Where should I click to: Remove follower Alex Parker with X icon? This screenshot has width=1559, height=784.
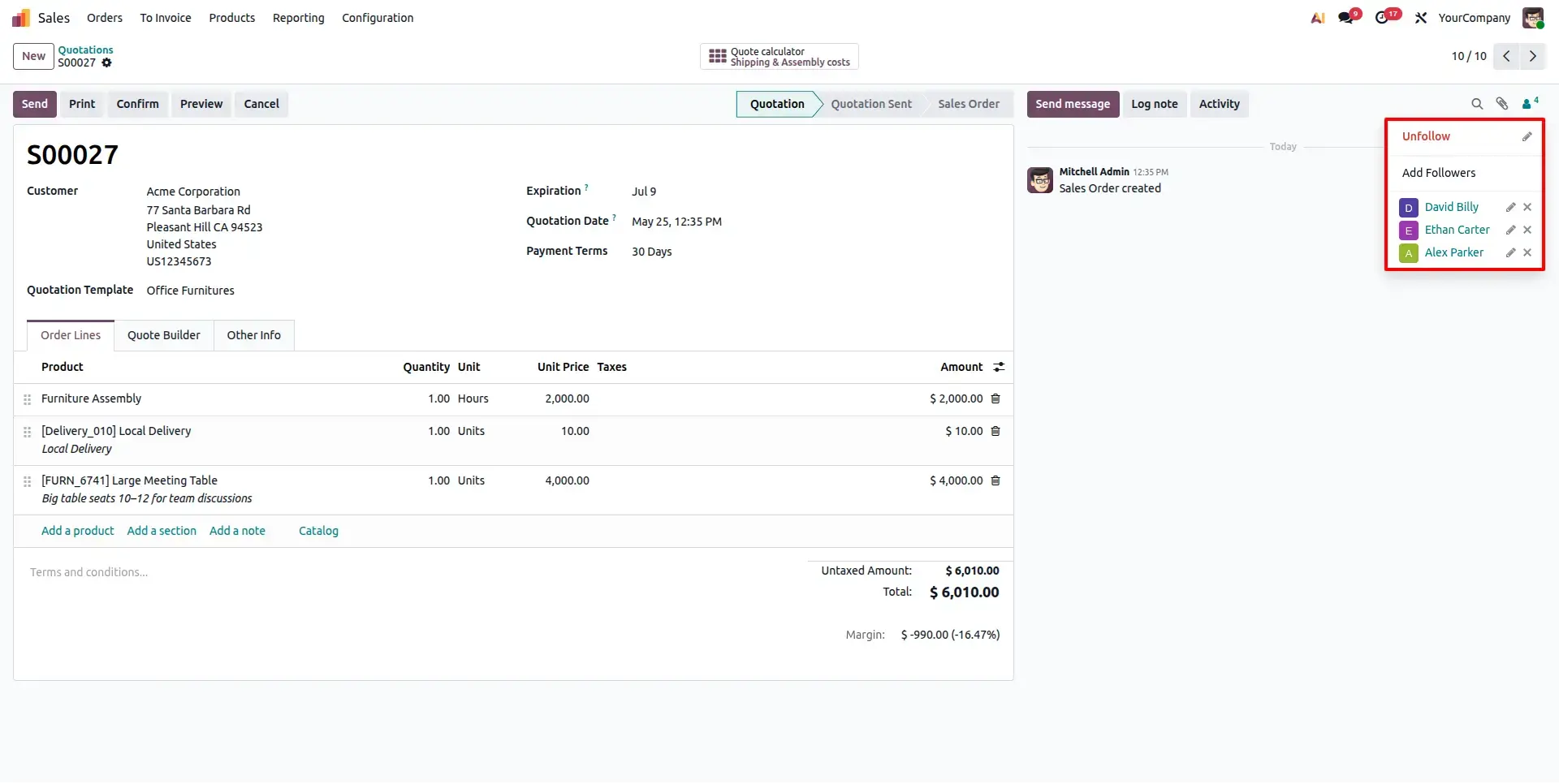pyautogui.click(x=1527, y=252)
